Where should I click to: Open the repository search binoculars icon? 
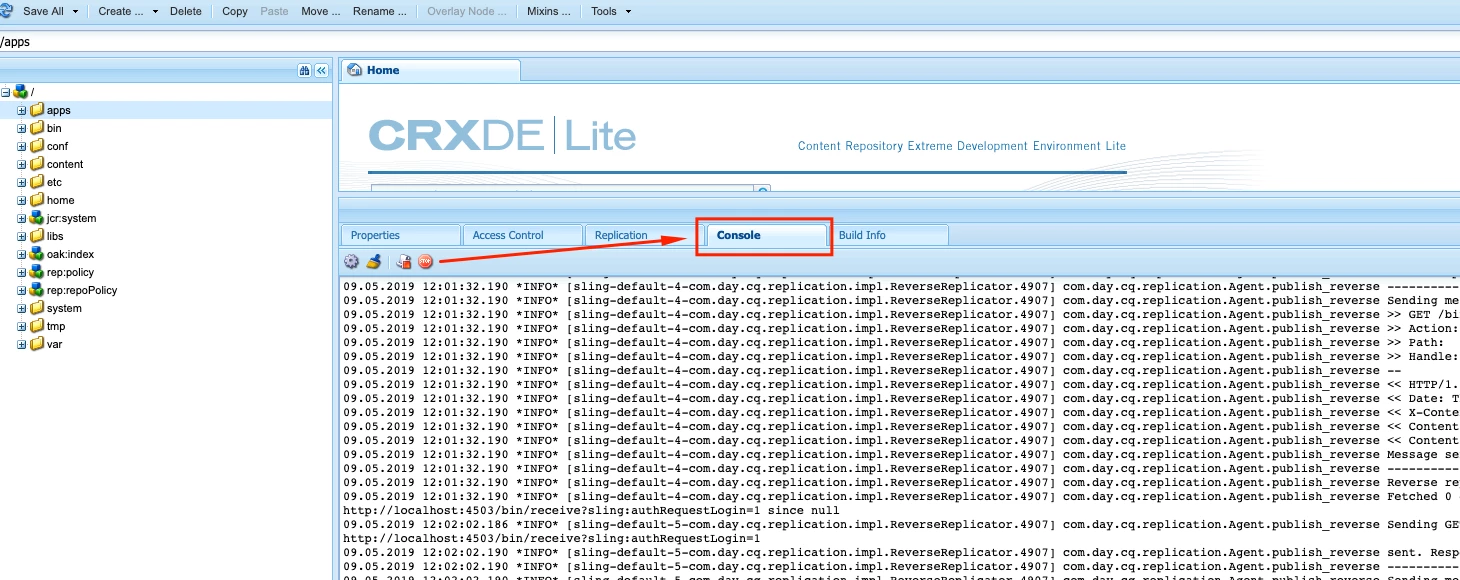[x=304, y=71]
